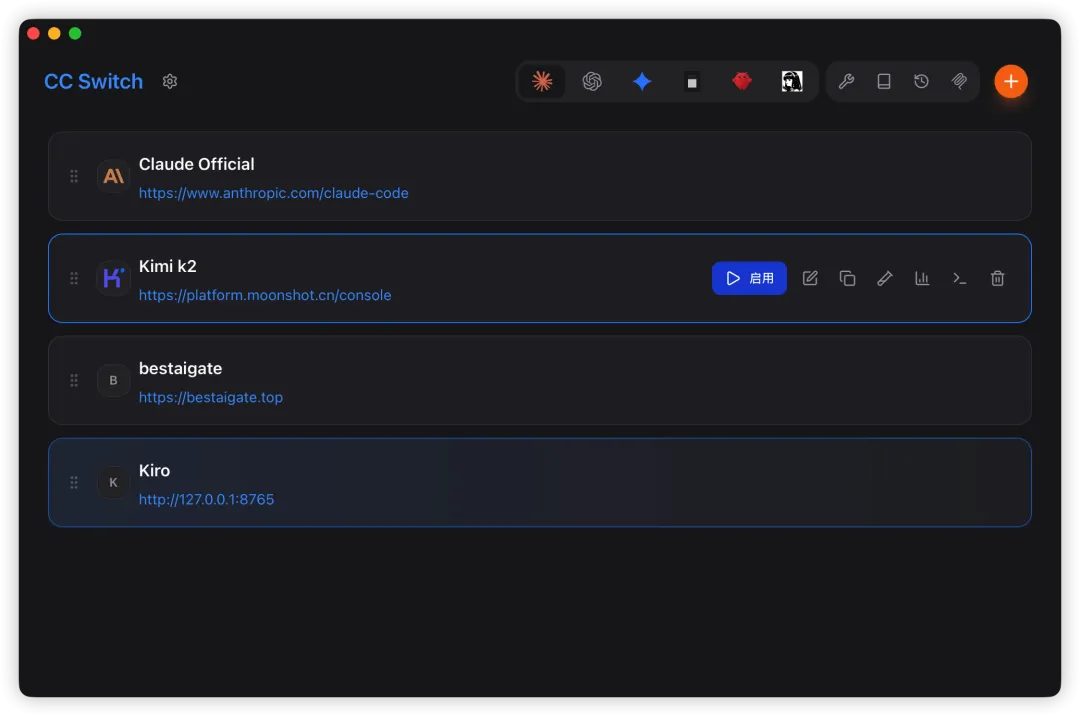Select the Claude Official provider name
Screen dimensions: 1080x716
(197, 164)
